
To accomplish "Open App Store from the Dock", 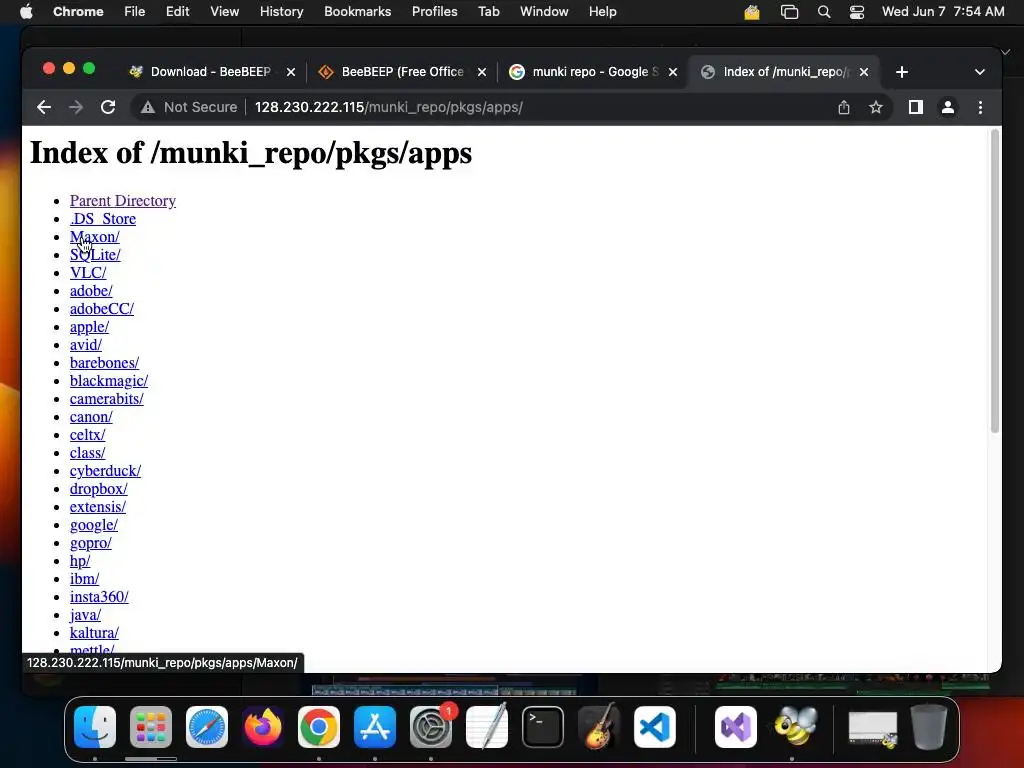I will 375,727.
